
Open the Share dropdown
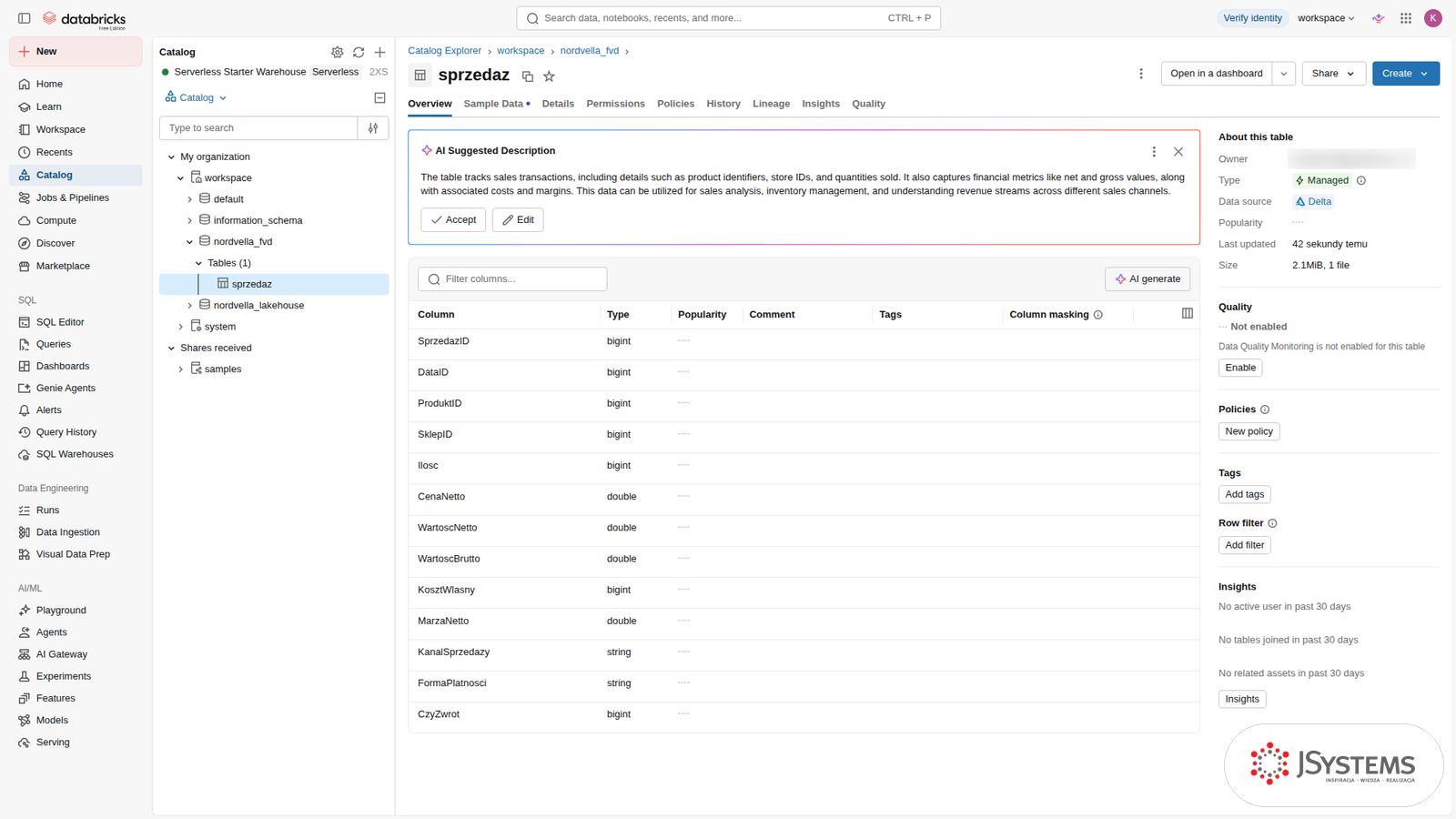(x=1333, y=74)
